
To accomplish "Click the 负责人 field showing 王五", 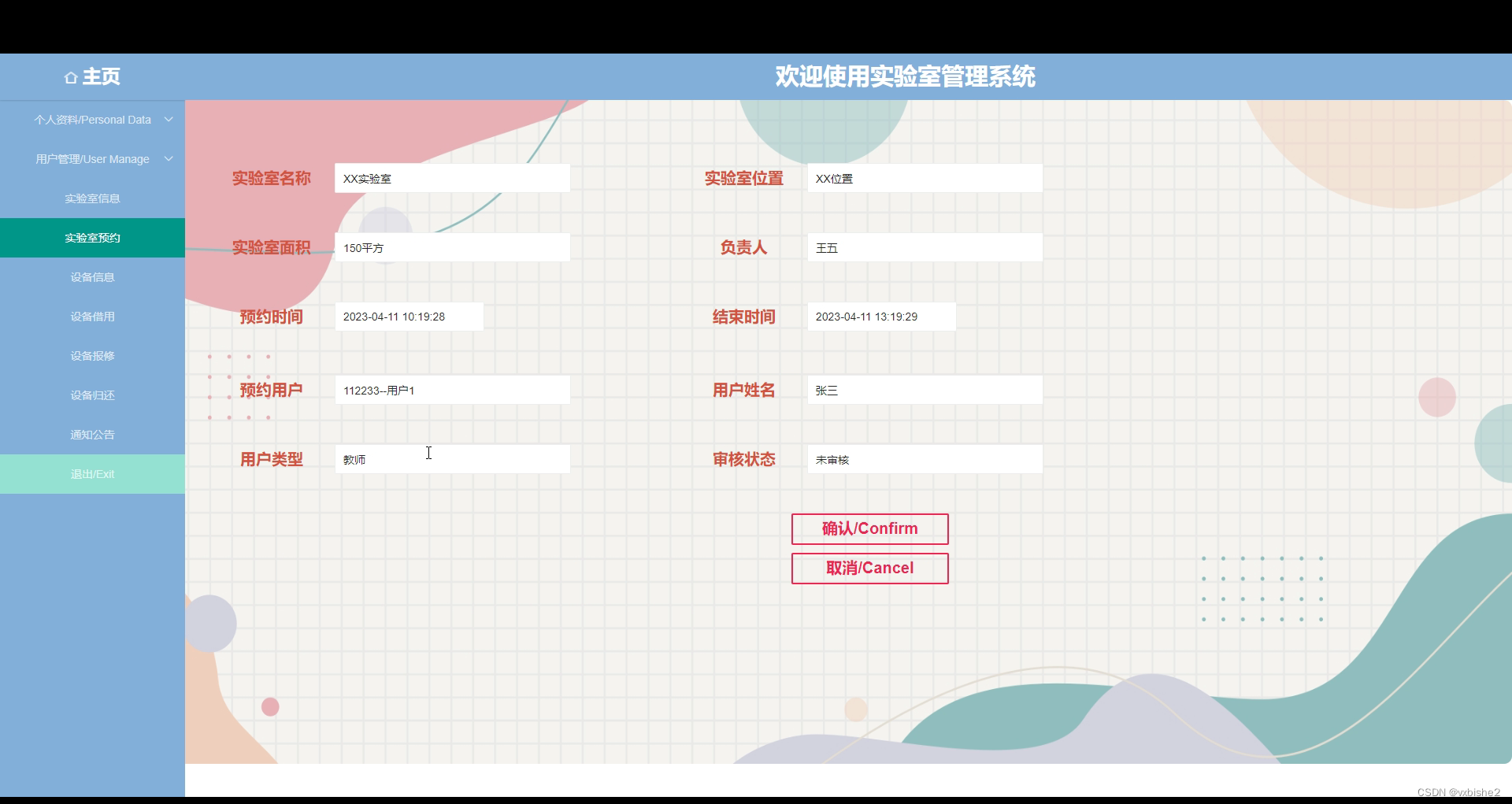I will coord(925,247).
